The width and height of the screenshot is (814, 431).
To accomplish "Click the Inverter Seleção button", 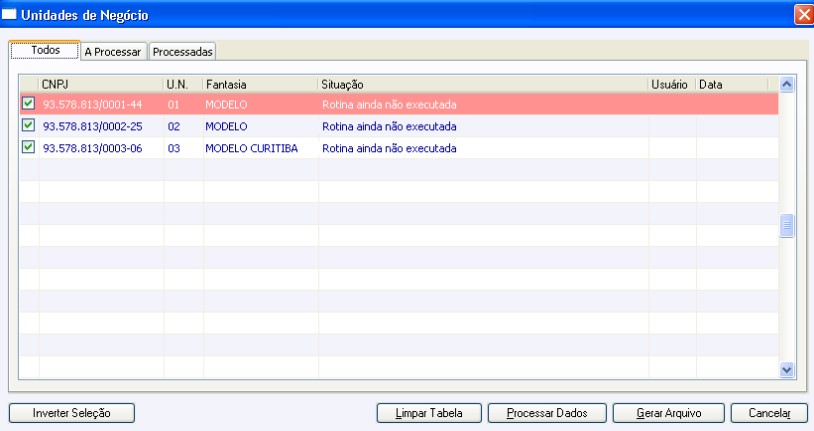I will [x=72, y=413].
